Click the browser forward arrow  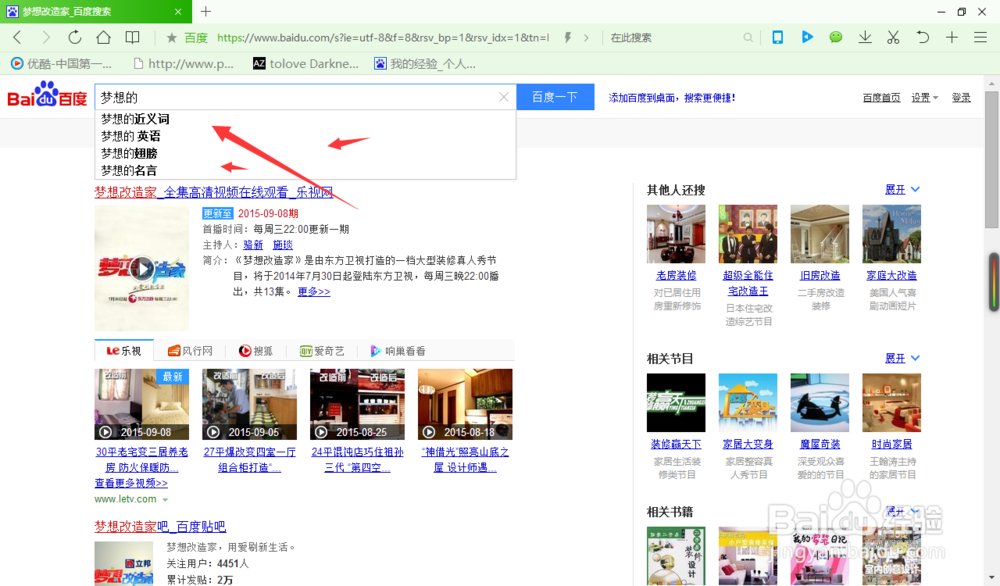(45, 38)
